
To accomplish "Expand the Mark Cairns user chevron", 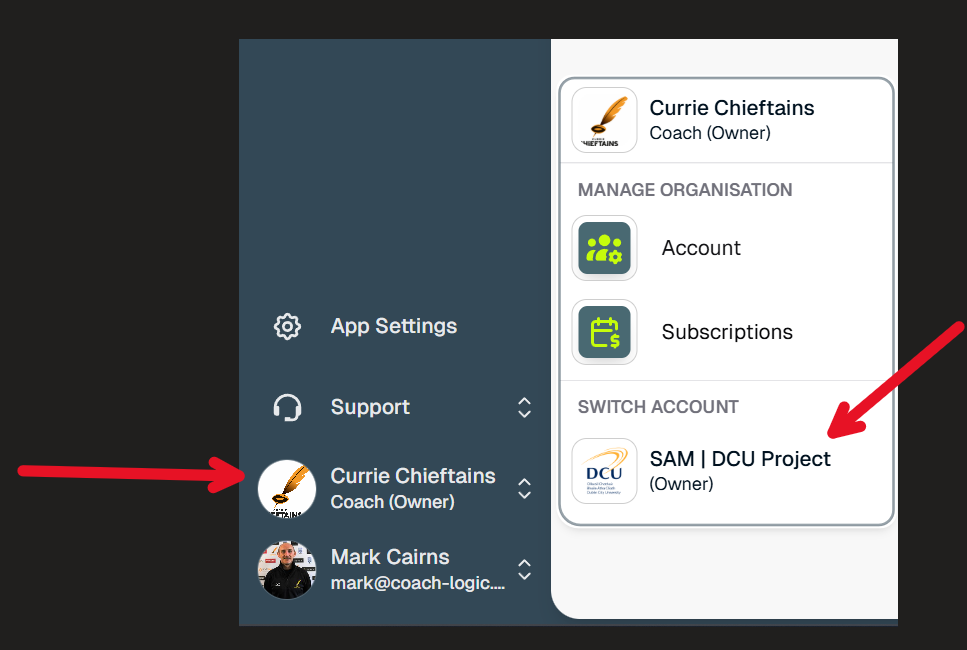I will tap(524, 570).
